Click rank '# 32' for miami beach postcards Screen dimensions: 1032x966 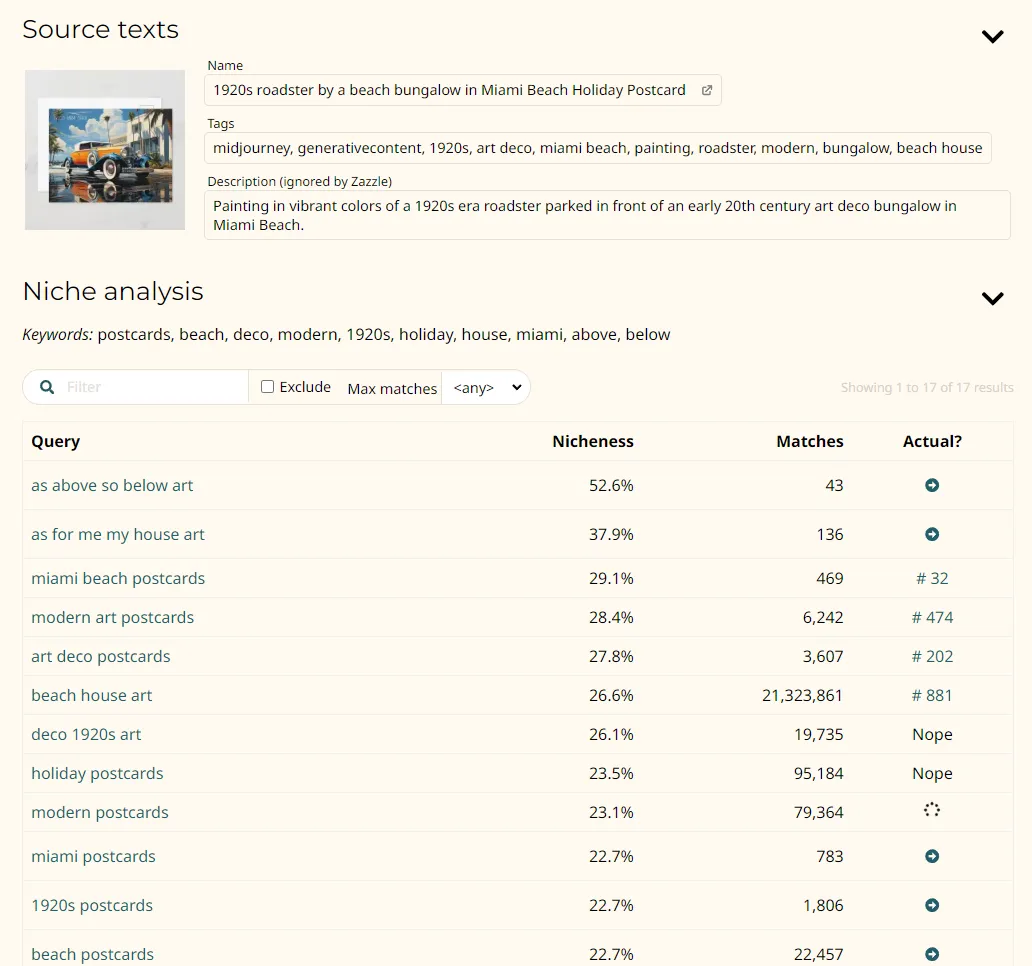tap(932, 578)
